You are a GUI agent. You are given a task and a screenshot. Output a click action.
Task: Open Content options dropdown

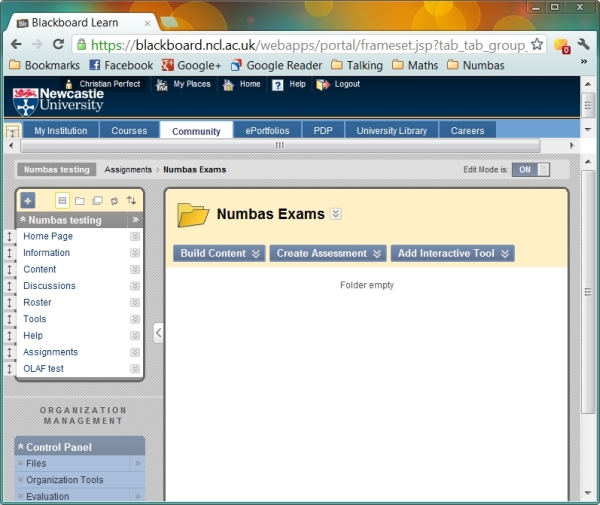(135, 269)
